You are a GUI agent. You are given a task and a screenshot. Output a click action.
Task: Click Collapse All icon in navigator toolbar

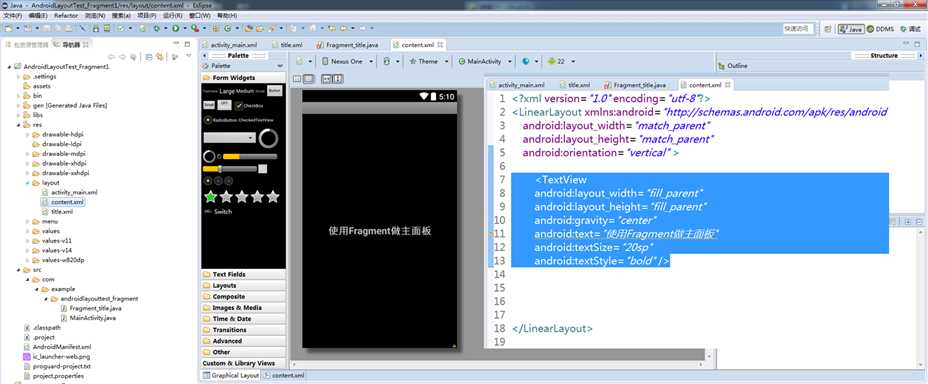click(149, 57)
